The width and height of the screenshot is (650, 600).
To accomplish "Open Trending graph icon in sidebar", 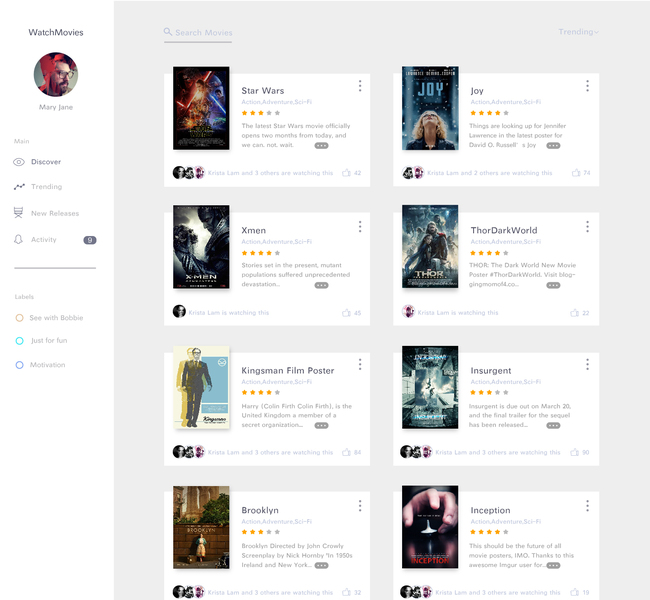I will pyautogui.click(x=19, y=187).
